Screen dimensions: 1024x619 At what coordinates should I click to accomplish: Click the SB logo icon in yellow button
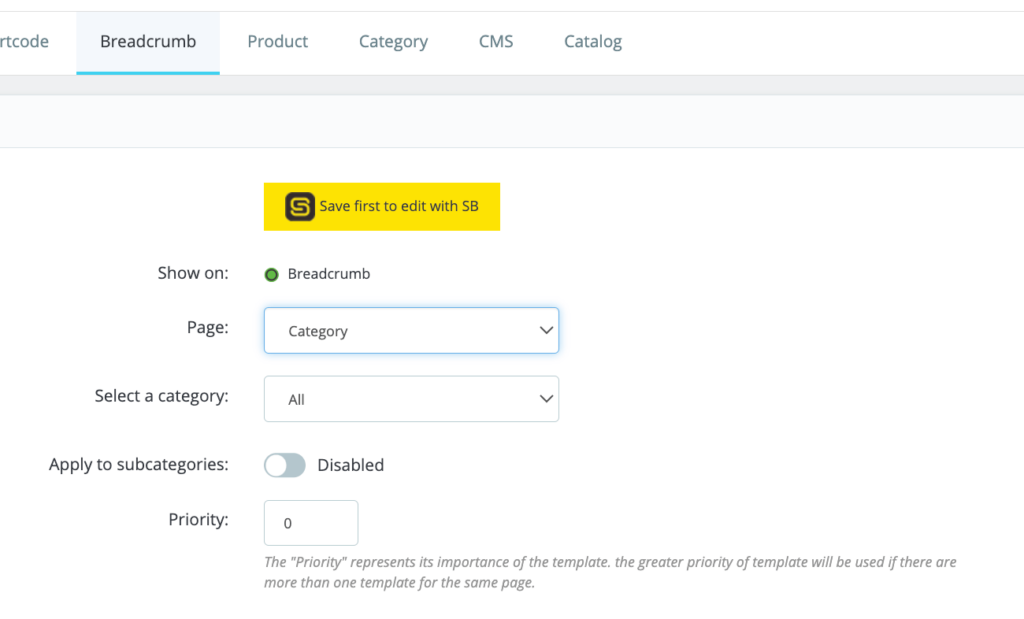300,207
